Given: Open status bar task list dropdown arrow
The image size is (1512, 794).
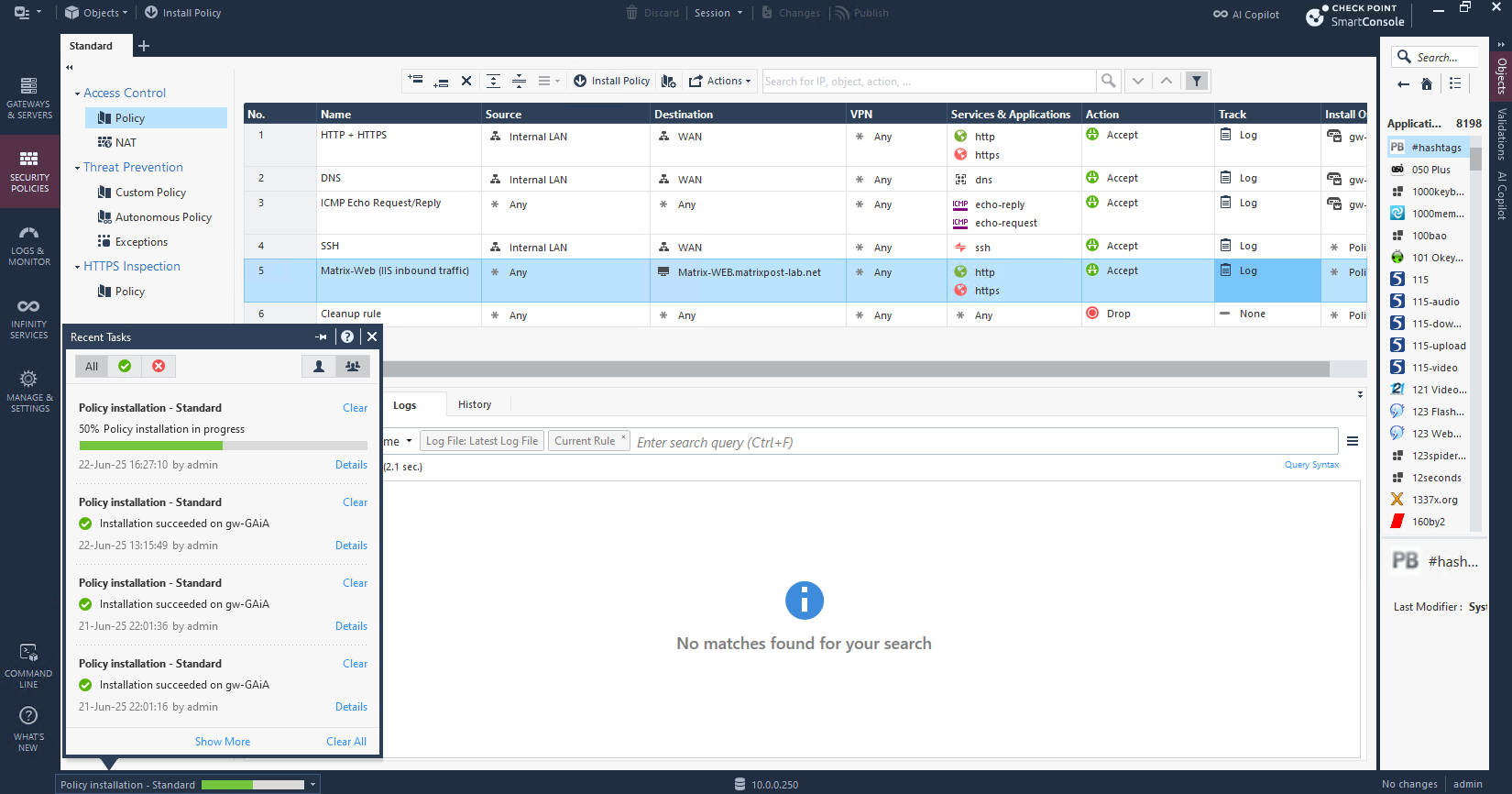Looking at the screenshot, I should pos(312,784).
